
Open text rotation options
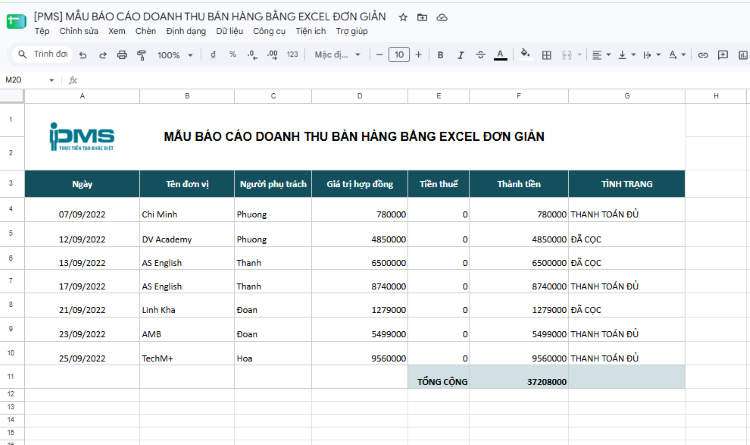(676, 55)
